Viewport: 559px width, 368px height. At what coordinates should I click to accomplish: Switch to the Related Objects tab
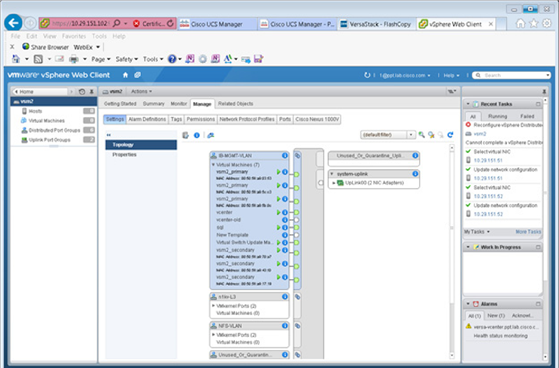(235, 104)
